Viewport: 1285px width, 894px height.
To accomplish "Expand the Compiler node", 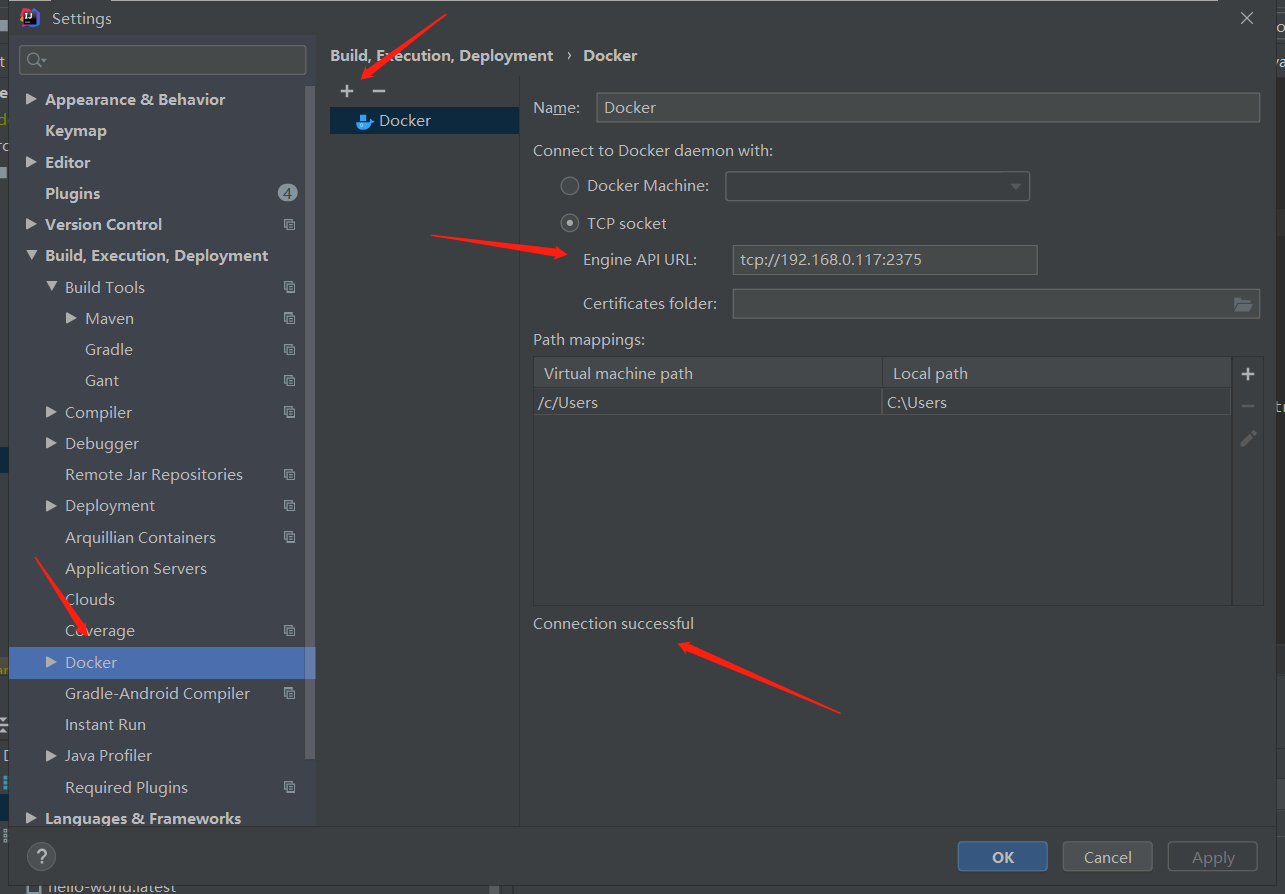I will tap(51, 412).
